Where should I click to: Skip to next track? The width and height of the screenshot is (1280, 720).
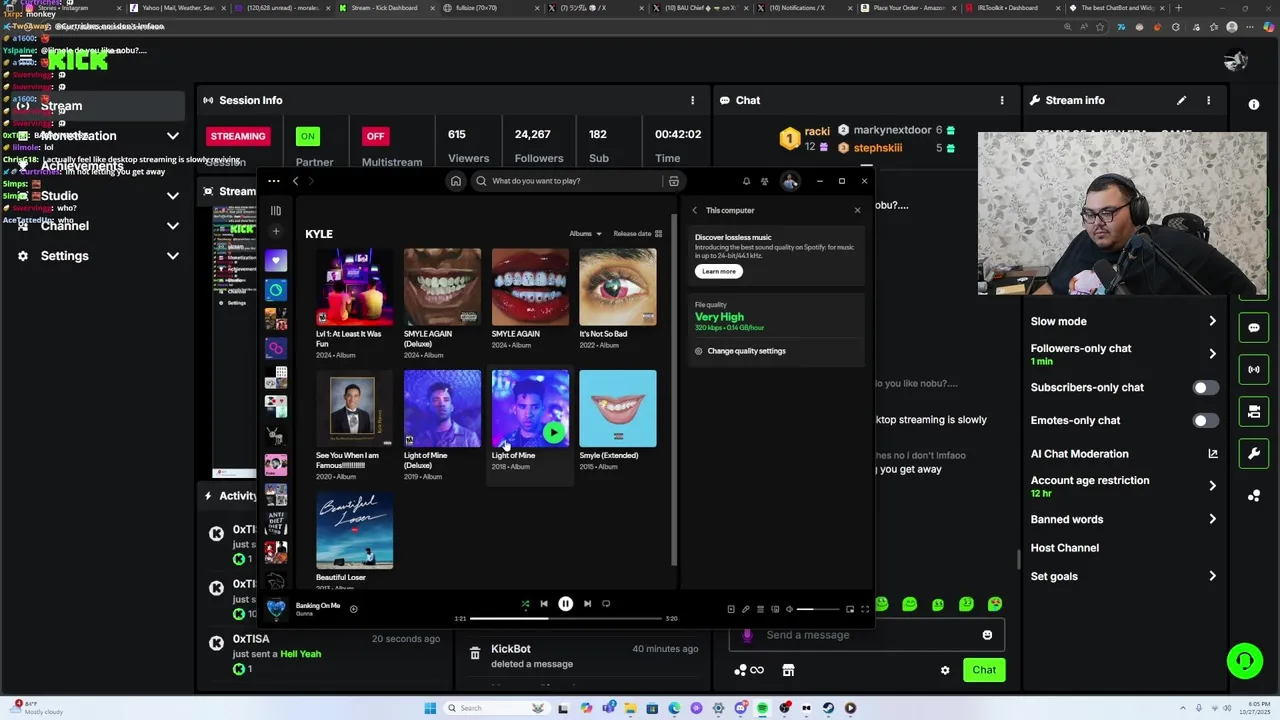[x=587, y=604]
